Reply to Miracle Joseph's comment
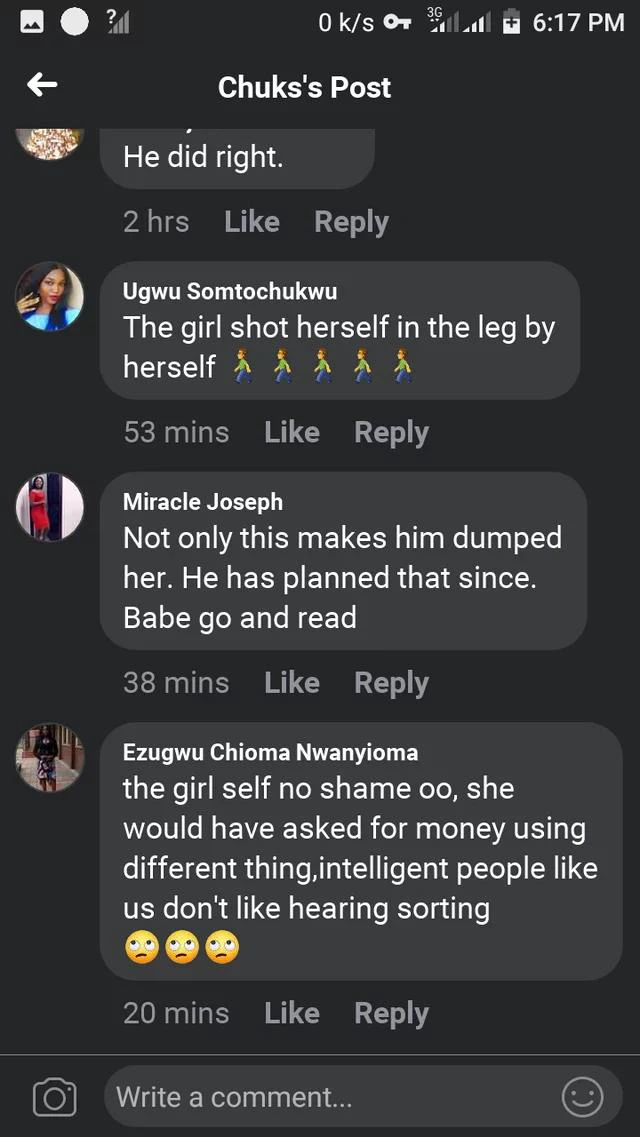 click(391, 683)
